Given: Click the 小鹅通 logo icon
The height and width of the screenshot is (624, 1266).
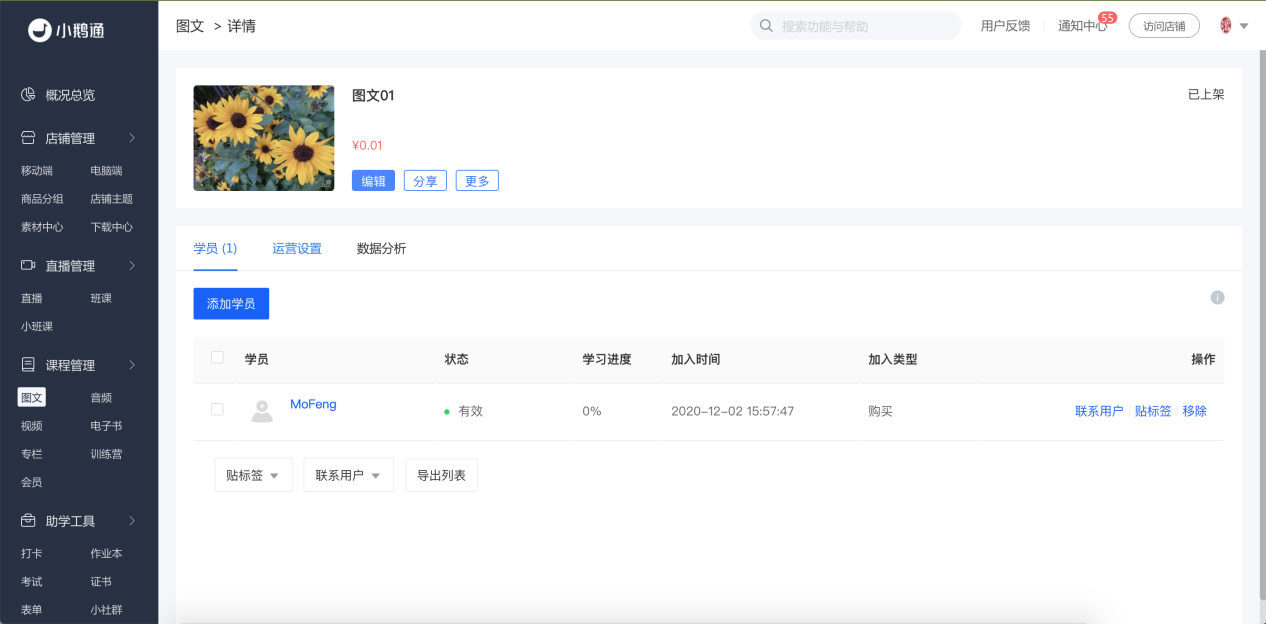Looking at the screenshot, I should tap(39, 31).
